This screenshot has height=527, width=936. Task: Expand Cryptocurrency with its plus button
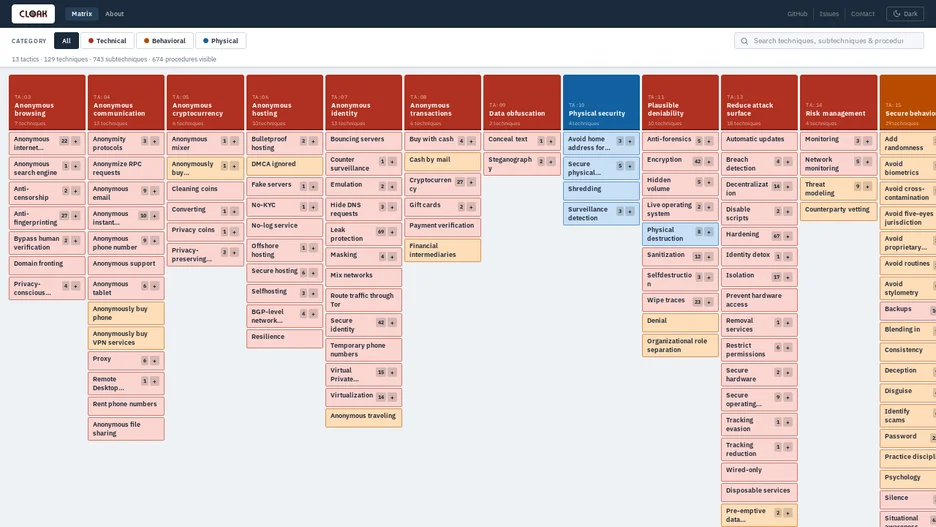[471, 183]
